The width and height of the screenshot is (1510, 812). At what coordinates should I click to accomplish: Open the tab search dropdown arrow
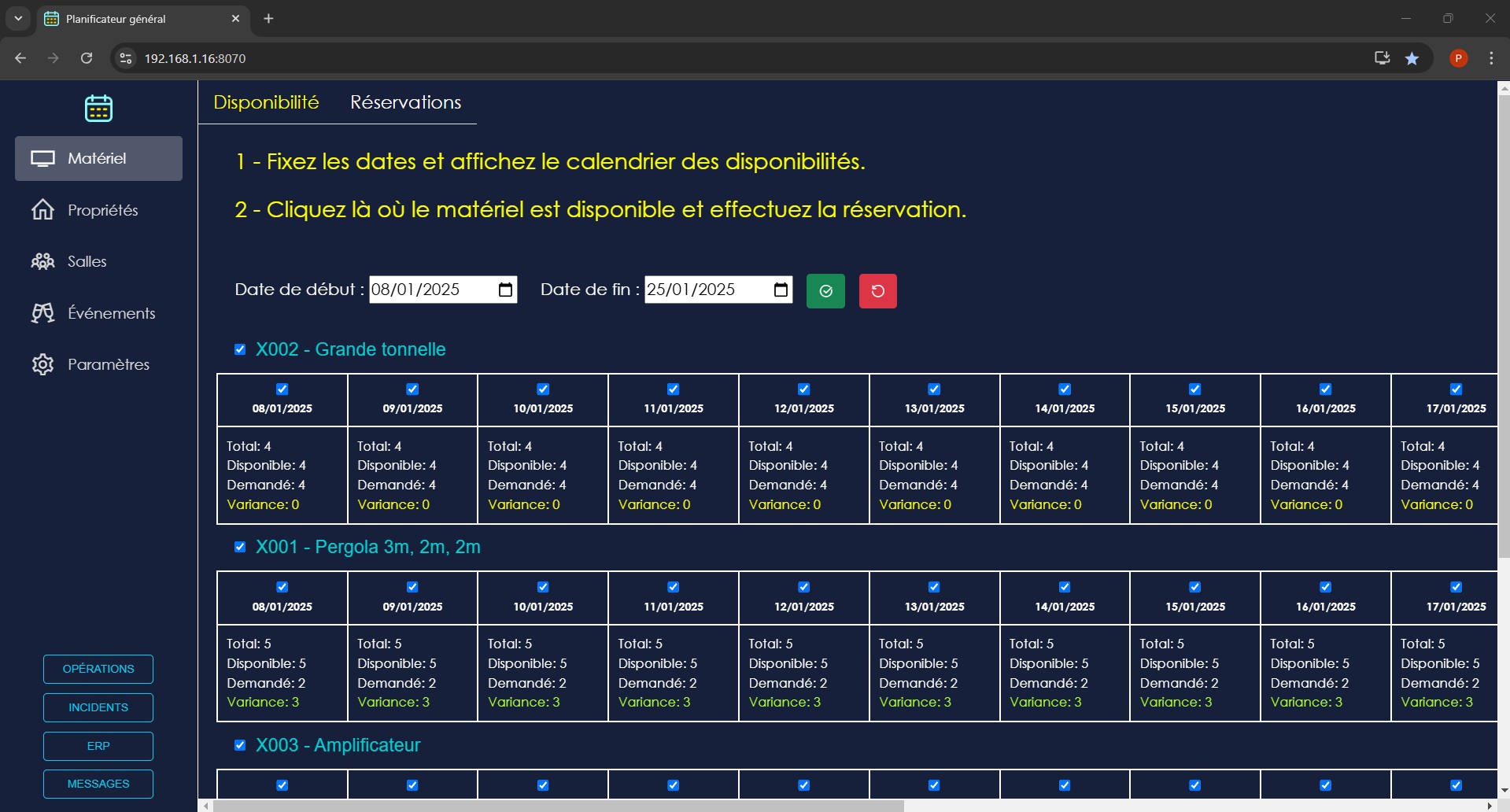[x=17, y=18]
